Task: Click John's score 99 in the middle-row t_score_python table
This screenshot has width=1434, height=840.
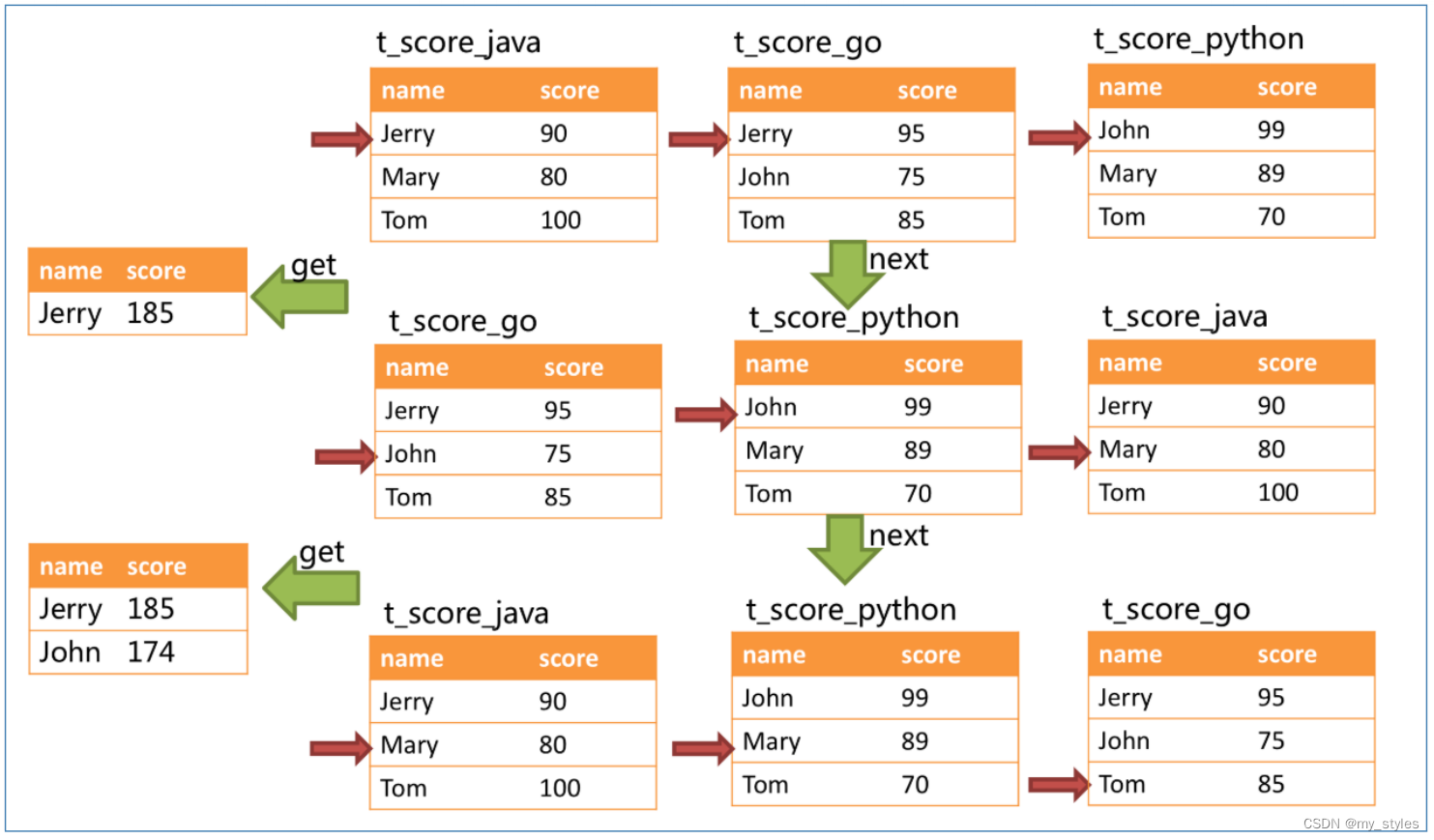Action: [x=918, y=407]
